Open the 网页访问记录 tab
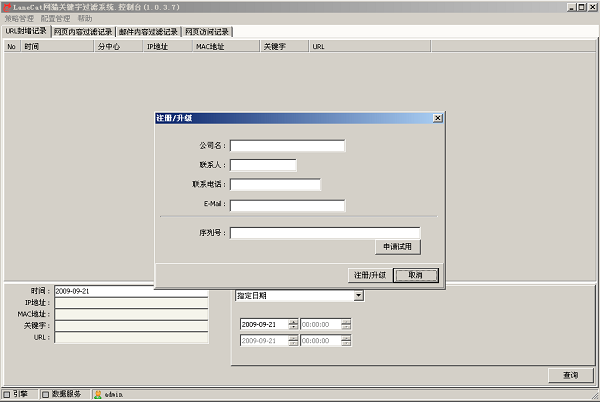The image size is (600, 402). (x=207, y=32)
